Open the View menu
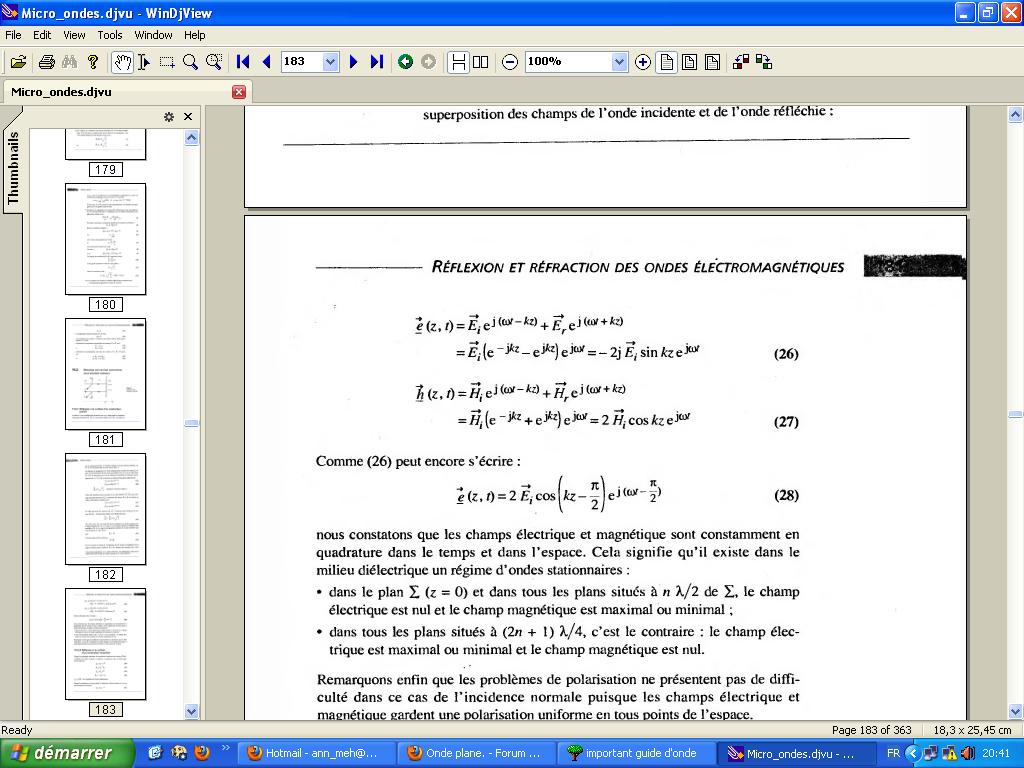 pos(74,35)
